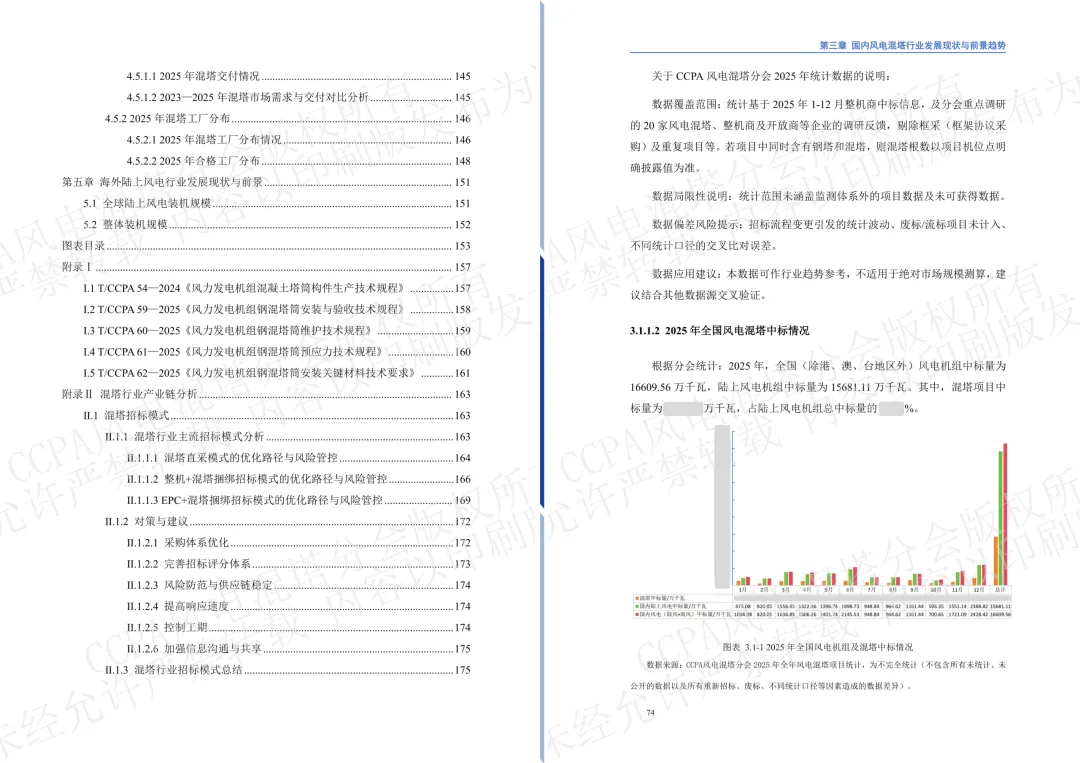
Task: Open II.1.1.2 整机+混塔捆绑招标模式 entry
Action: [x=298, y=479]
